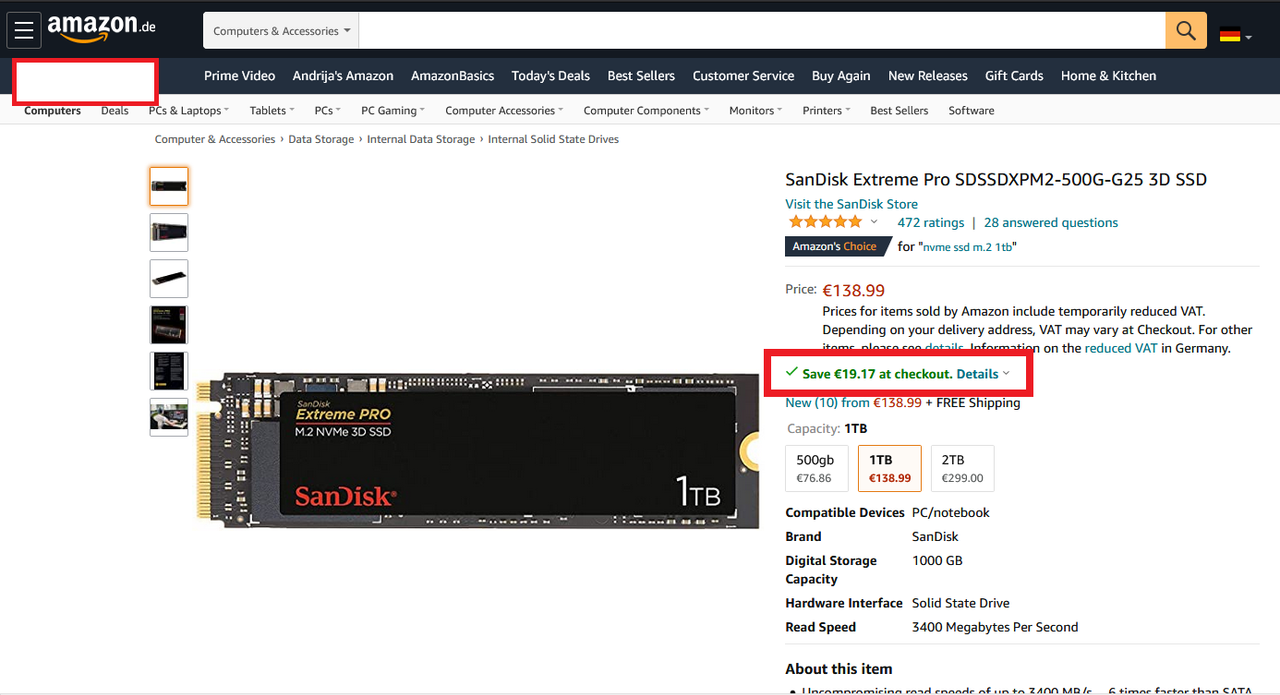
Task: Open Buy Again
Action: (x=841, y=76)
